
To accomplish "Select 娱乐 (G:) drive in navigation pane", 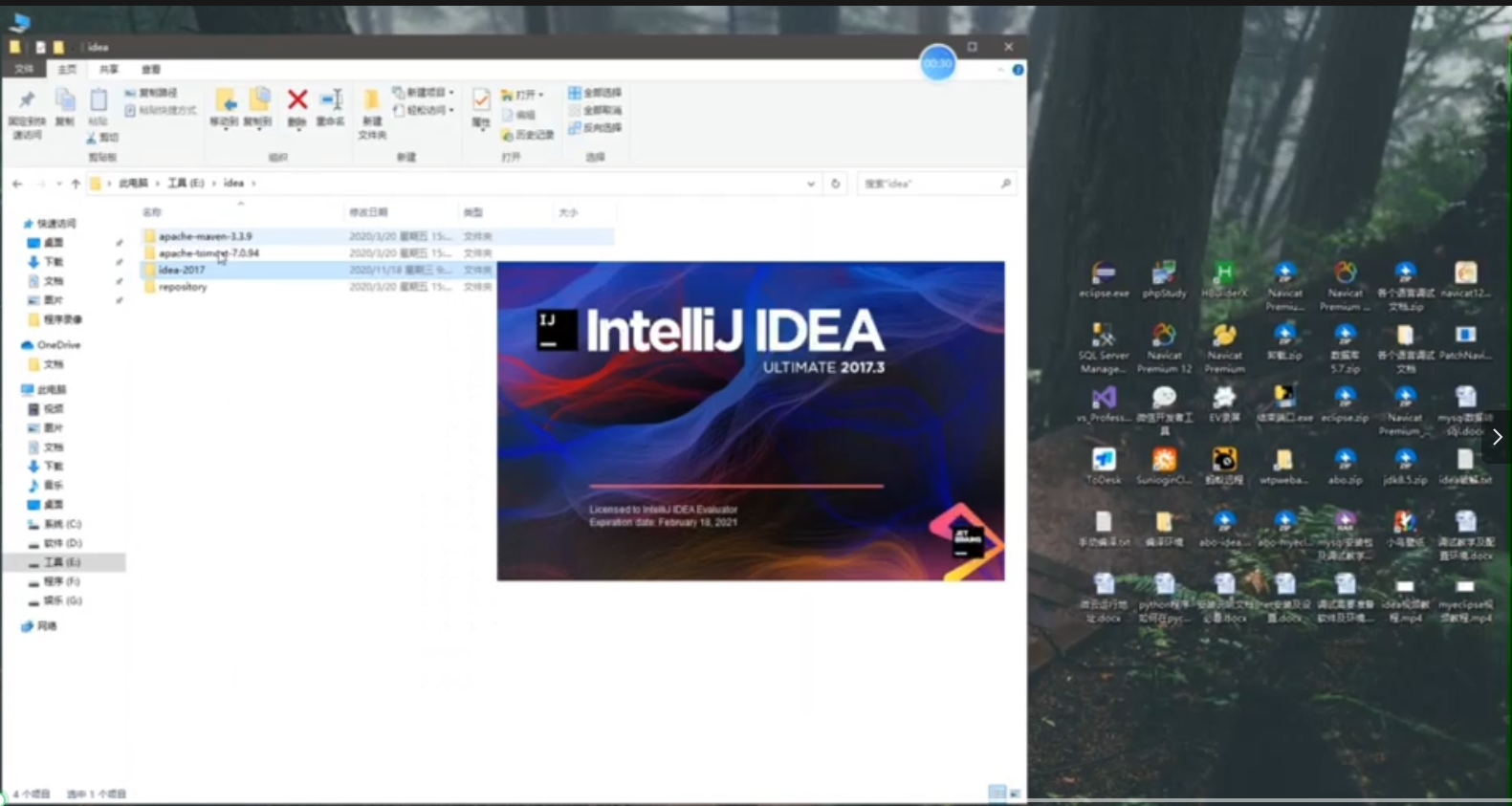I will pos(55,600).
